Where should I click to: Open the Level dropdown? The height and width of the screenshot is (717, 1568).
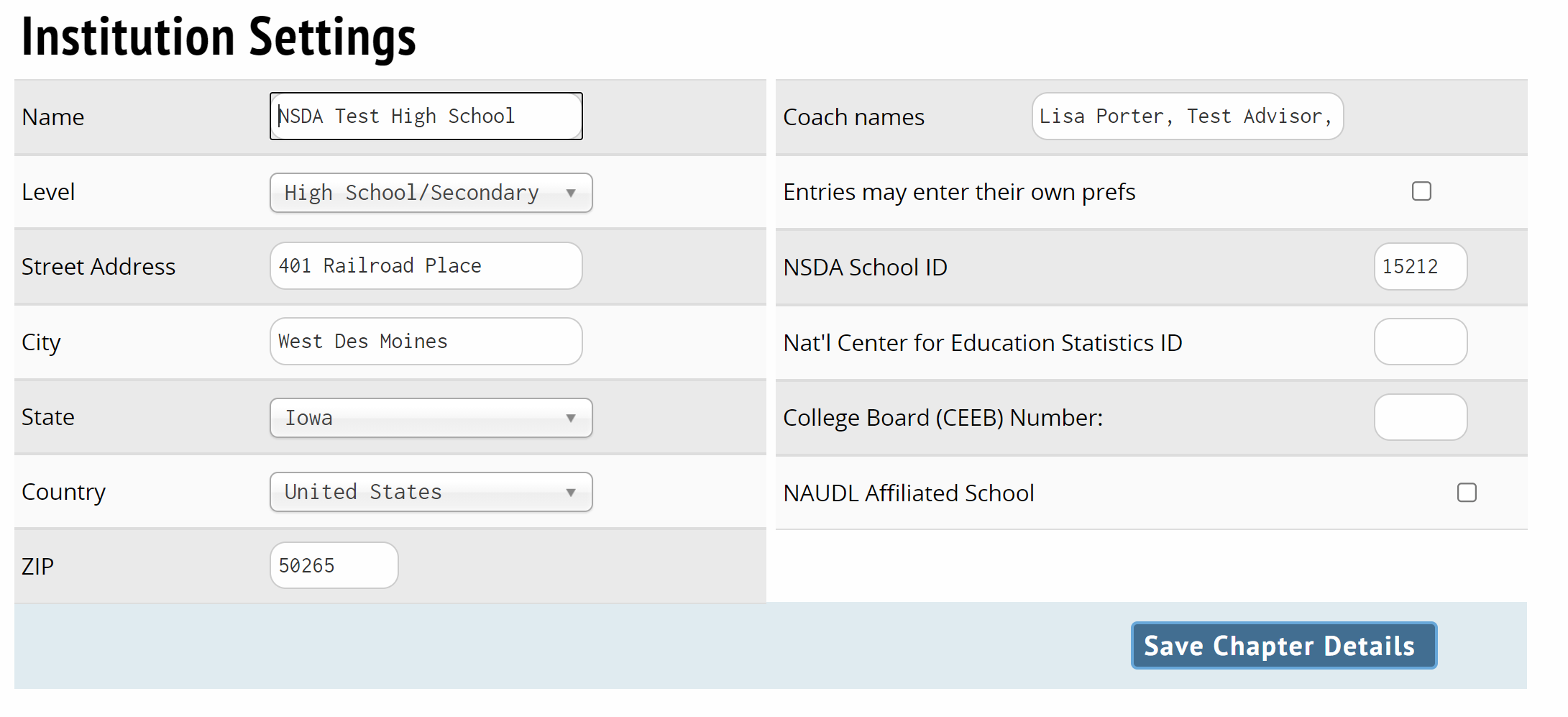[430, 193]
